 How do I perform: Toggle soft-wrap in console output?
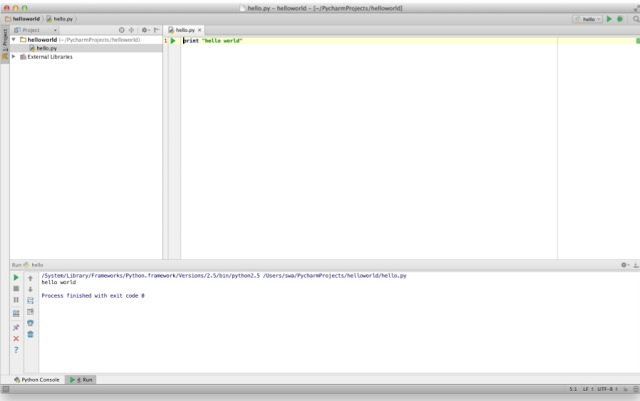pos(30,301)
